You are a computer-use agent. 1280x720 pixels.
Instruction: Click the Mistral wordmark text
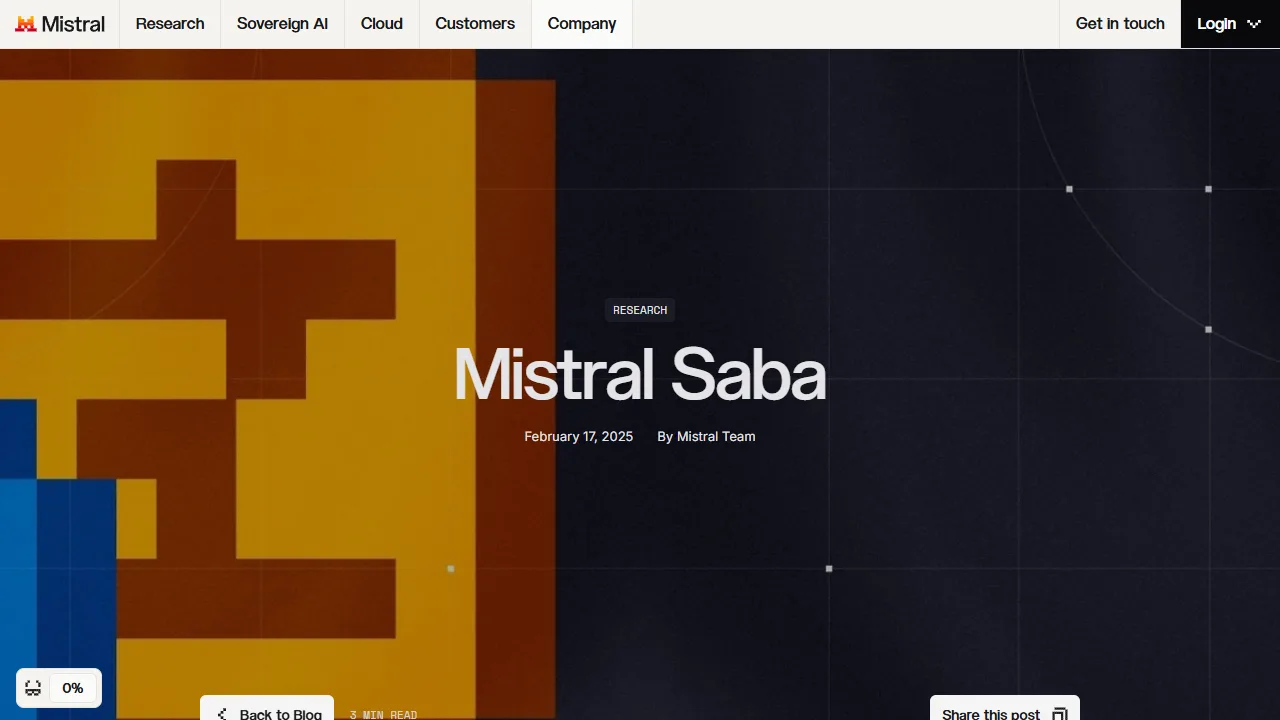click(x=73, y=24)
